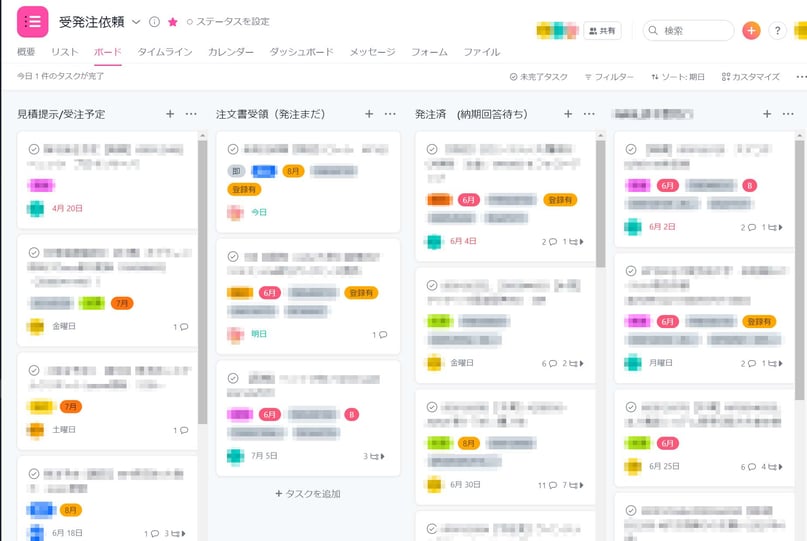Click the 即 tag on the 今日 card

[236, 171]
